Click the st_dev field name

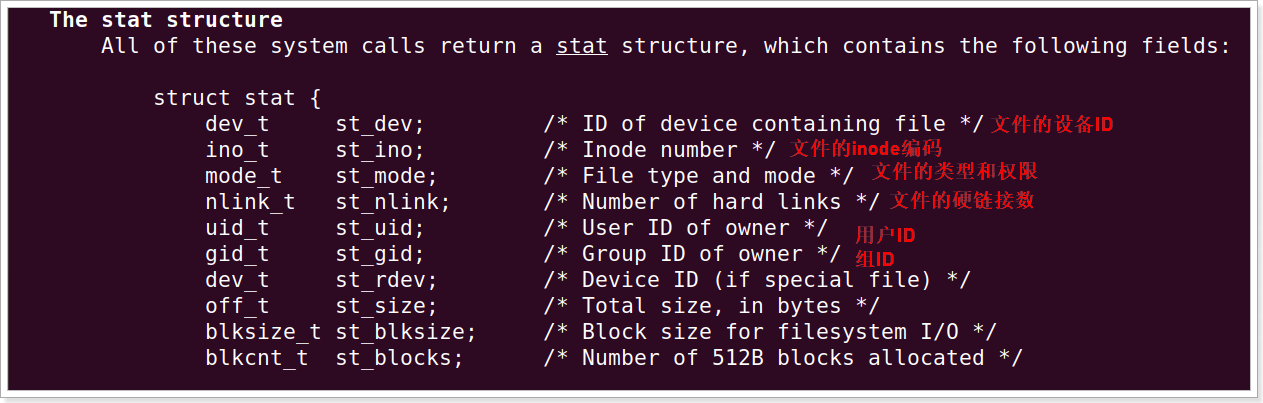tap(379, 124)
